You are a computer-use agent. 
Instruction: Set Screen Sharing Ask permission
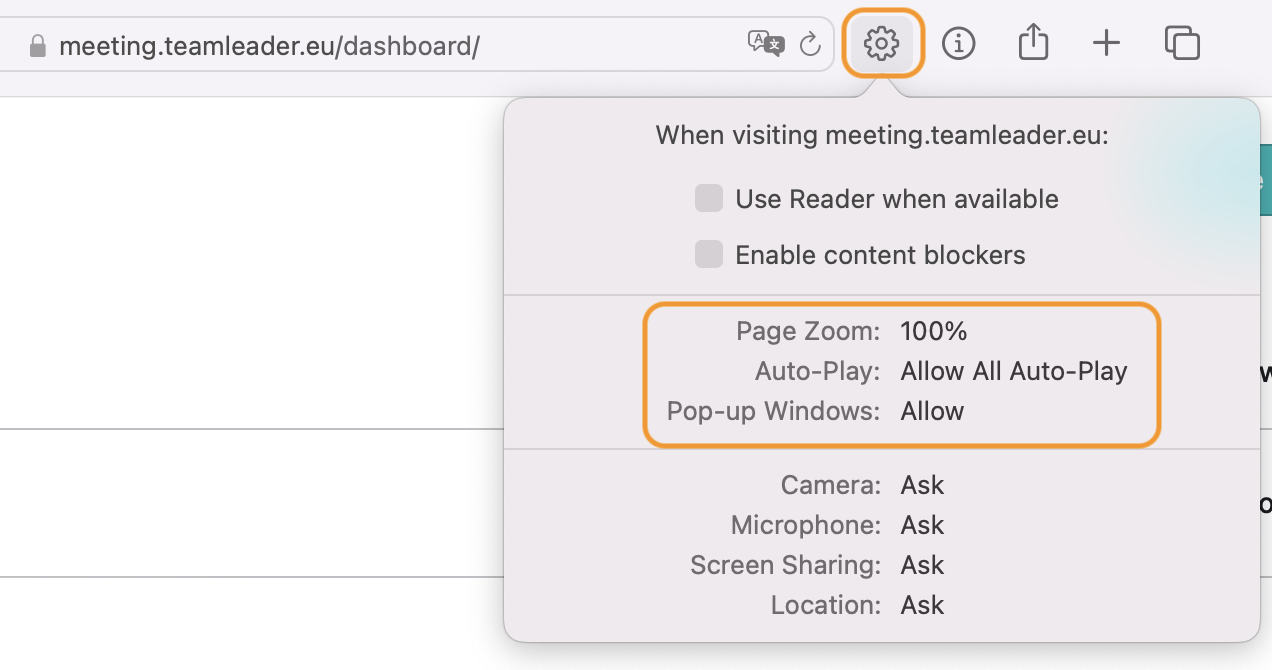pos(922,565)
